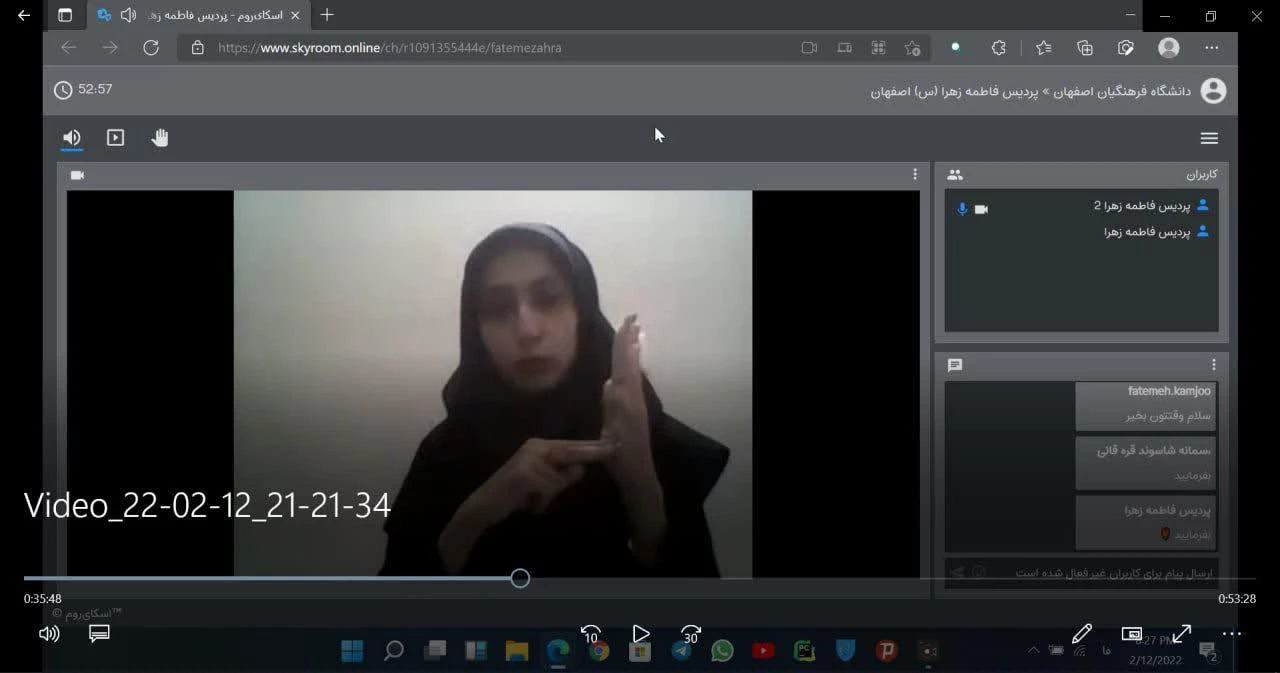The height and width of the screenshot is (673, 1280).
Task: Click the back arrow in the video player
Action: tap(24, 15)
